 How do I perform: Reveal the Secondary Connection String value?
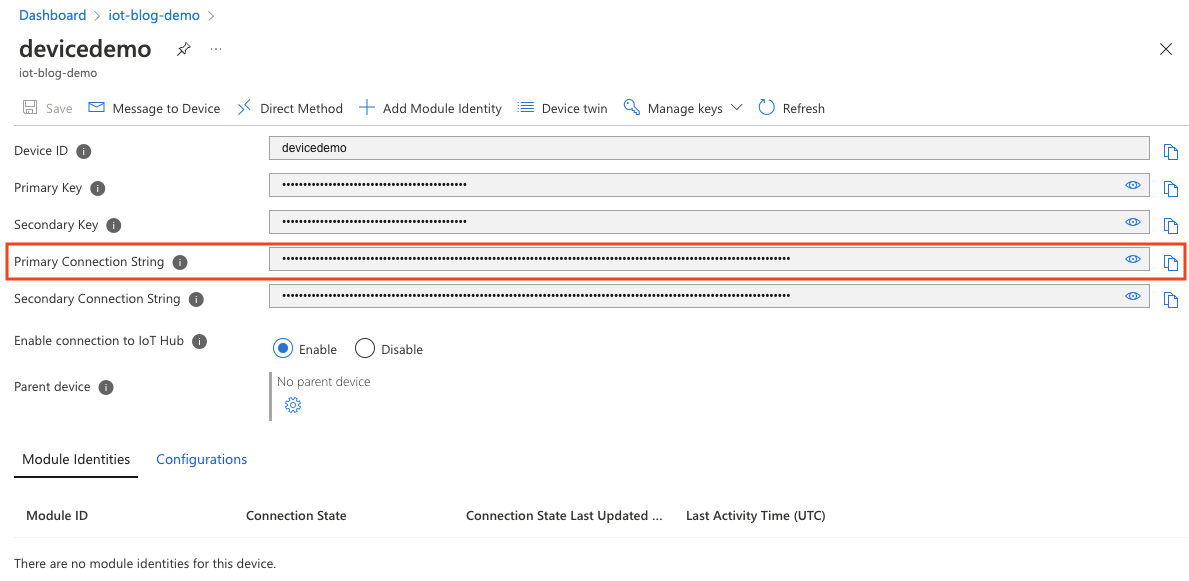[1133, 296]
